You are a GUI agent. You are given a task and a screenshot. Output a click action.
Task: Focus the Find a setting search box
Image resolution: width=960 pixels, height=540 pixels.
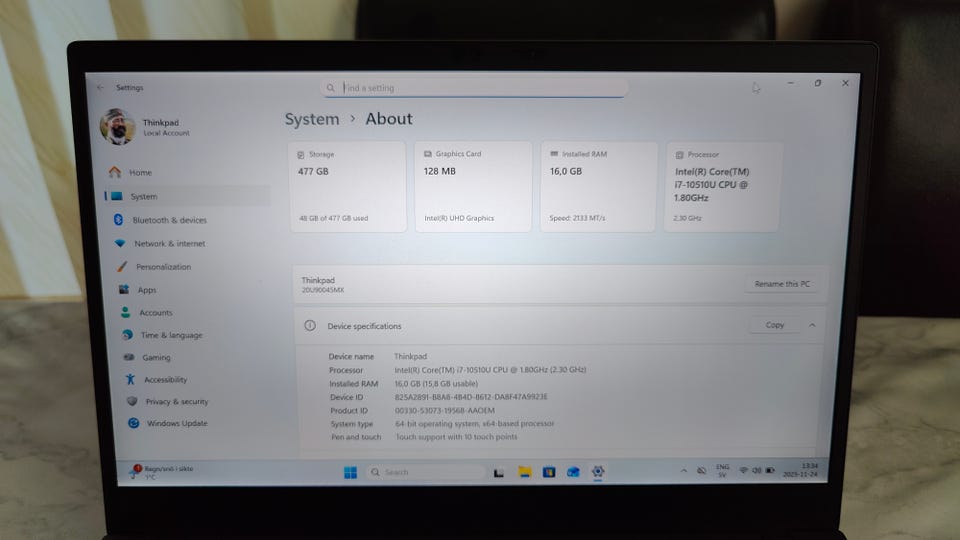(x=474, y=88)
